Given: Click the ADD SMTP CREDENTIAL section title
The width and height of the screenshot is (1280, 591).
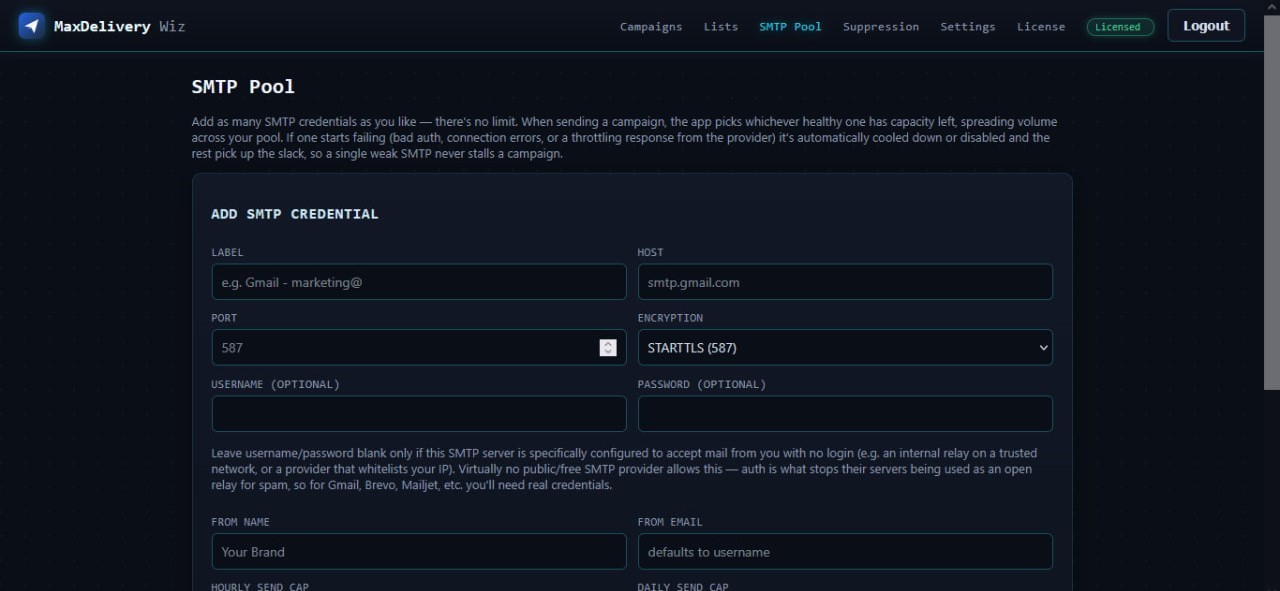Looking at the screenshot, I should tap(295, 214).
